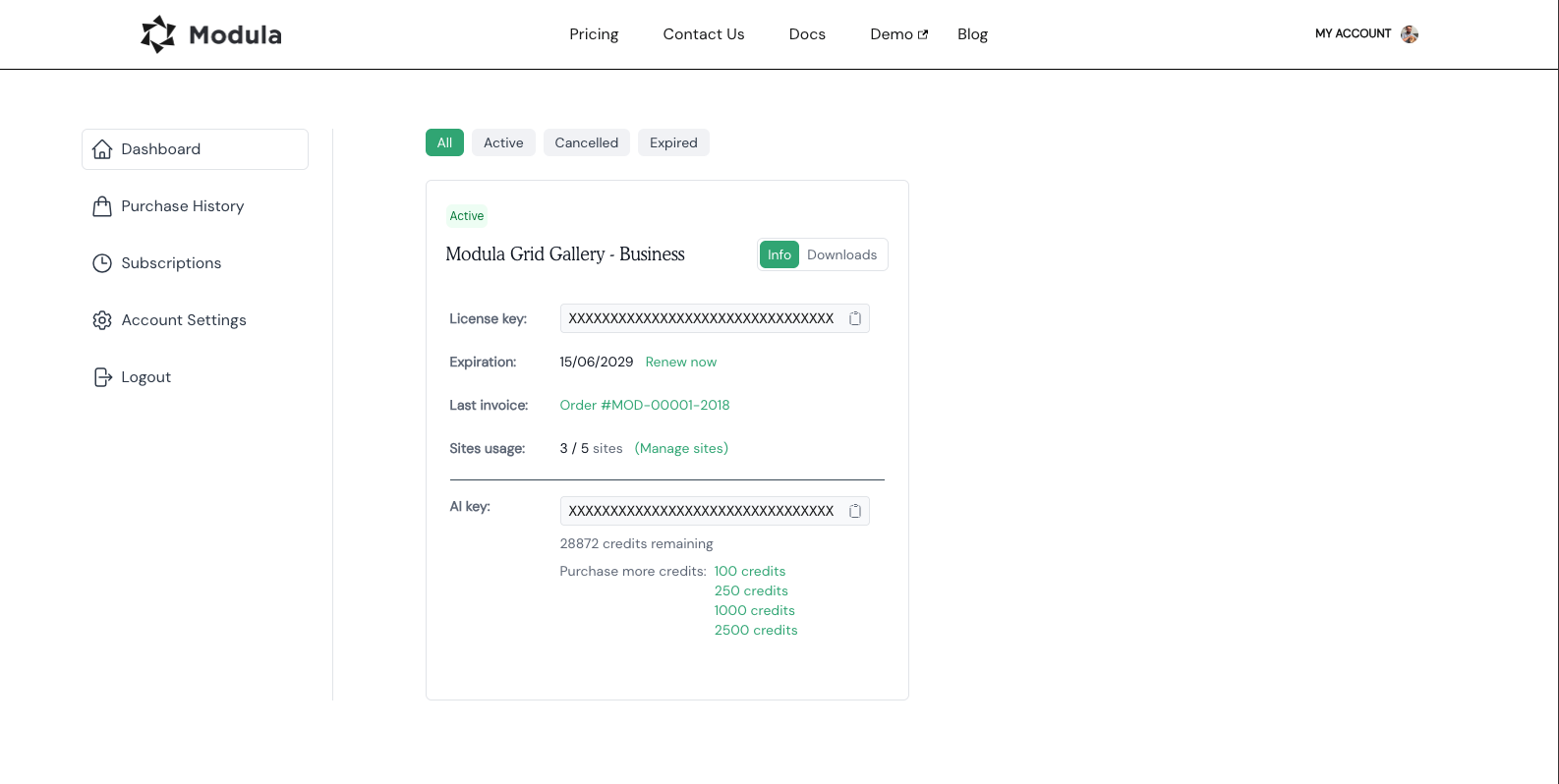The width and height of the screenshot is (1559, 784).
Task: Switch license view to Downloads
Action: pyautogui.click(x=841, y=254)
